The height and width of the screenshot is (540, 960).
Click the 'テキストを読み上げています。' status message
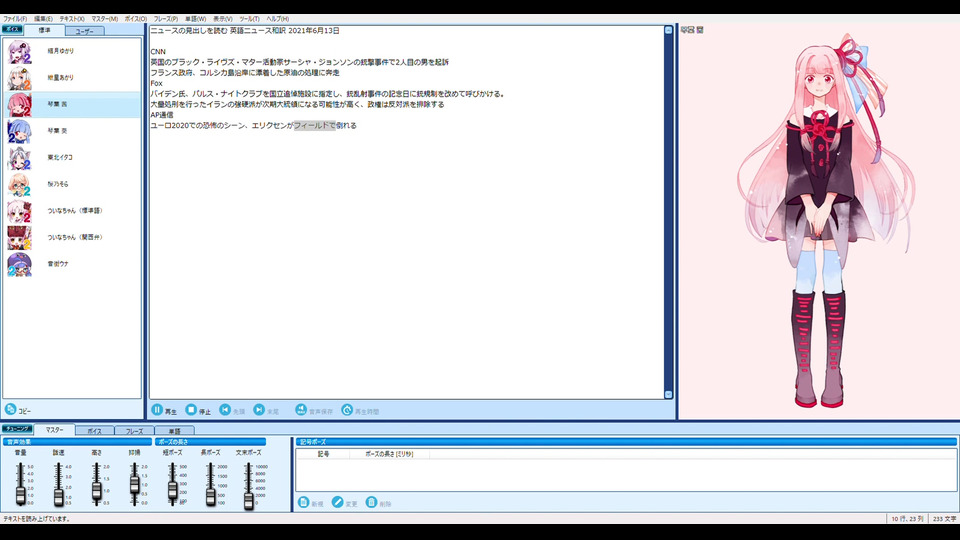tap(37, 519)
